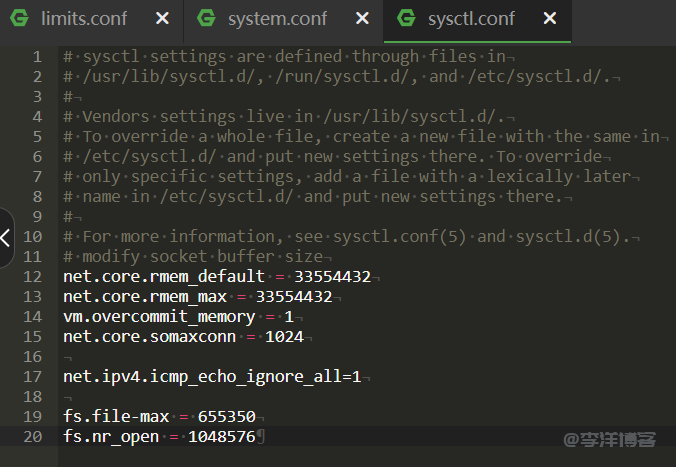676x467 pixels.
Task: Select line number 12 in the gutter
Action: point(33,277)
